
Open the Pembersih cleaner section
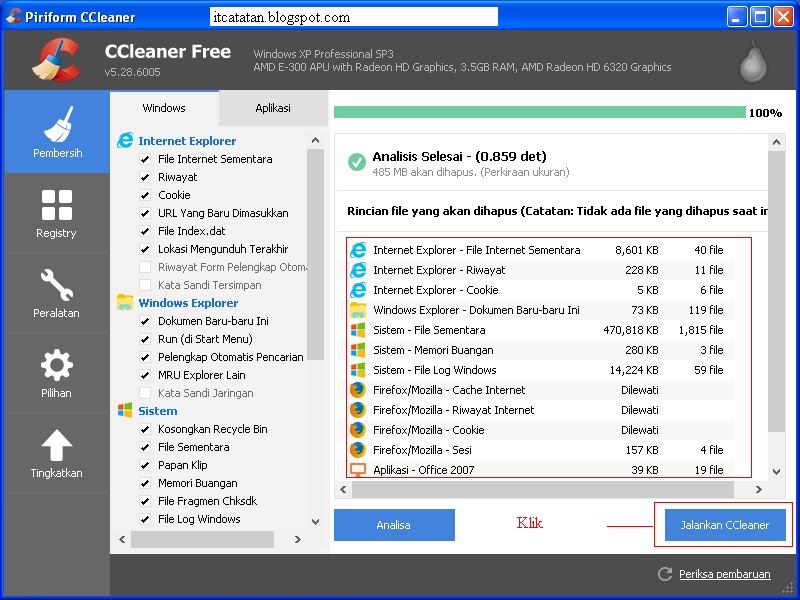pyautogui.click(x=57, y=132)
